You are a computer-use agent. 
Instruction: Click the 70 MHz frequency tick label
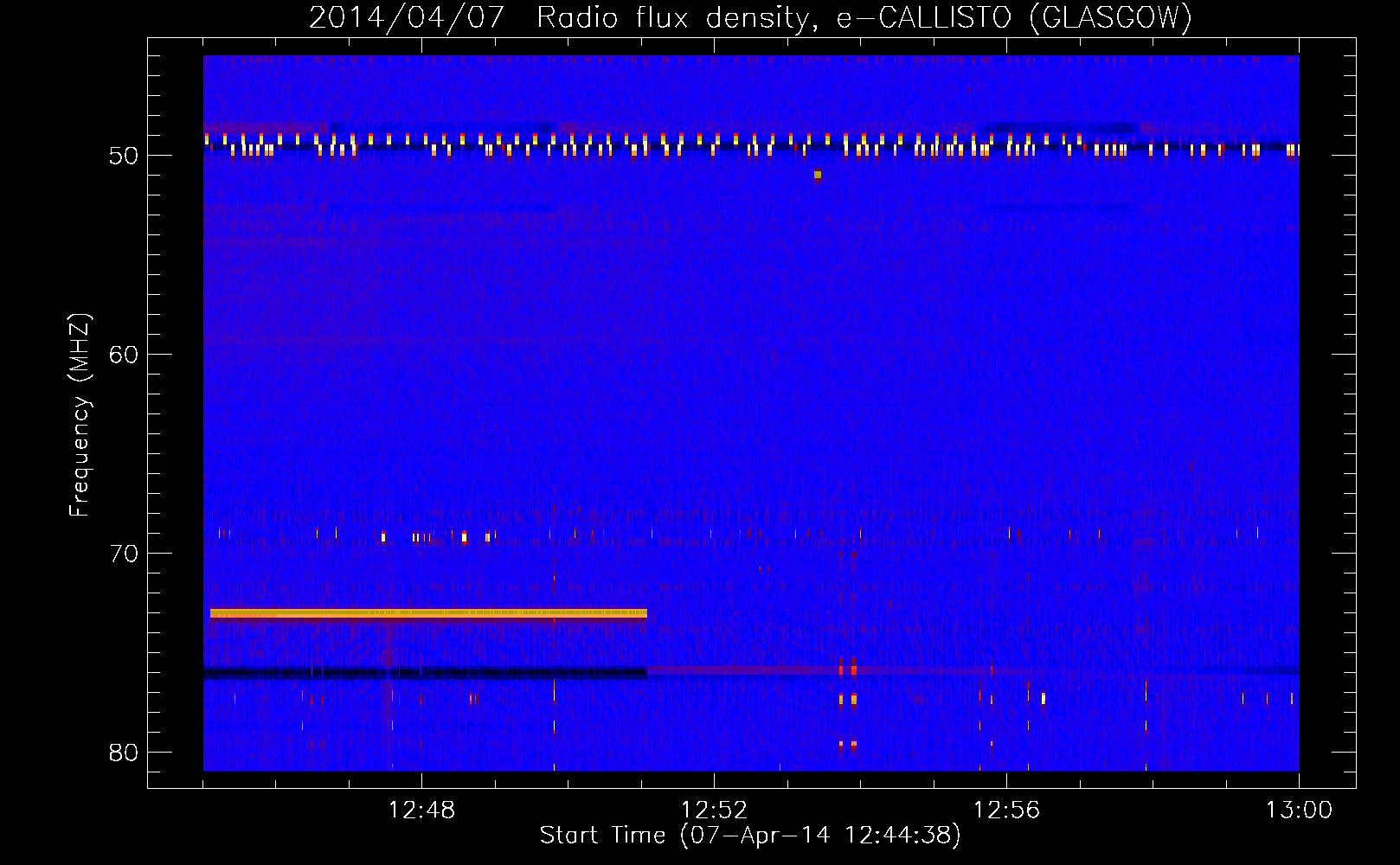pos(125,554)
